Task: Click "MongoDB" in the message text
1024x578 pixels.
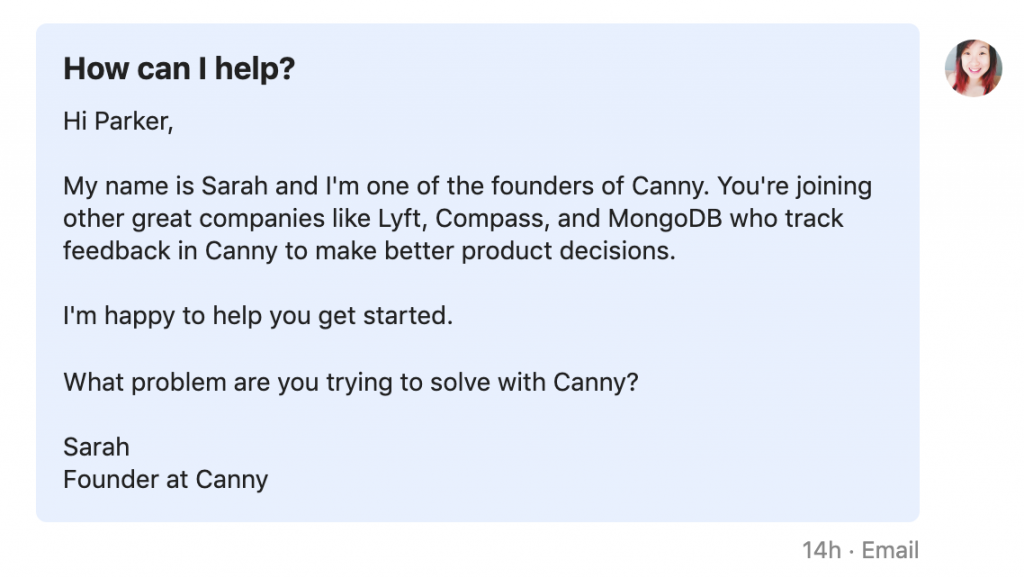Action: tap(665, 218)
